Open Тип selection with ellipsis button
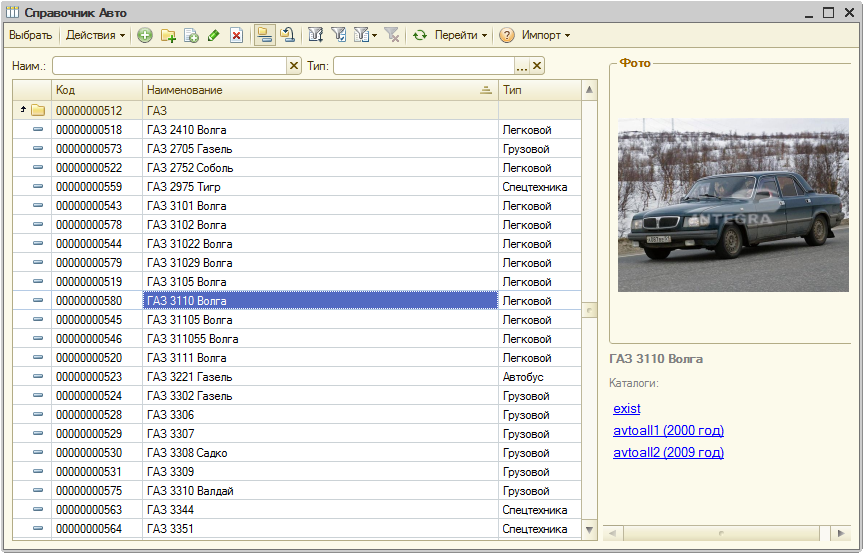Screen dimensions: 863x553 [x=522, y=66]
